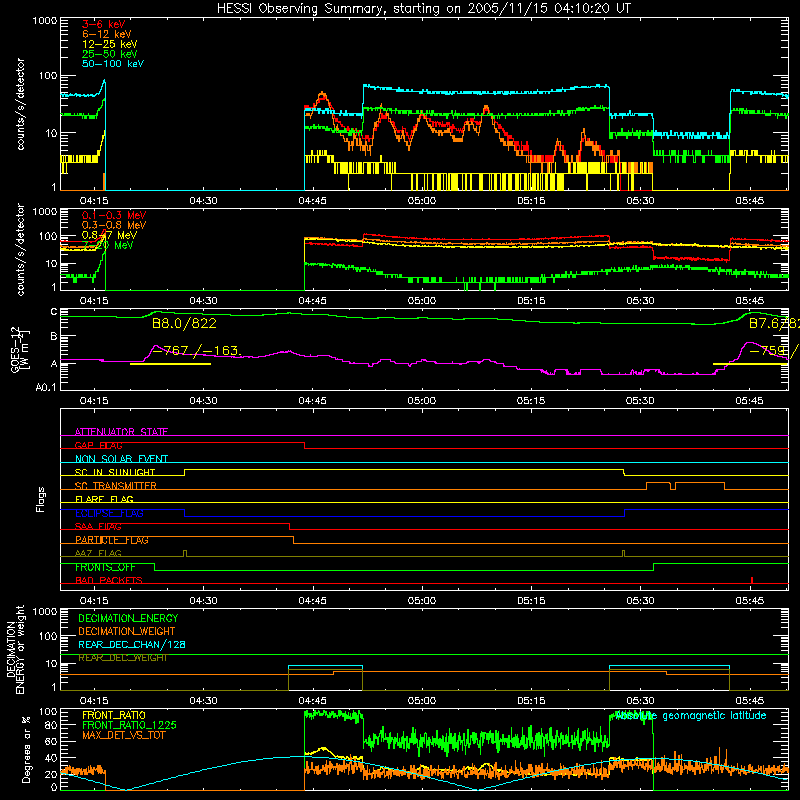
Task: Click the red BAD_PACKETS spike near 05:45
Action: pos(752,580)
